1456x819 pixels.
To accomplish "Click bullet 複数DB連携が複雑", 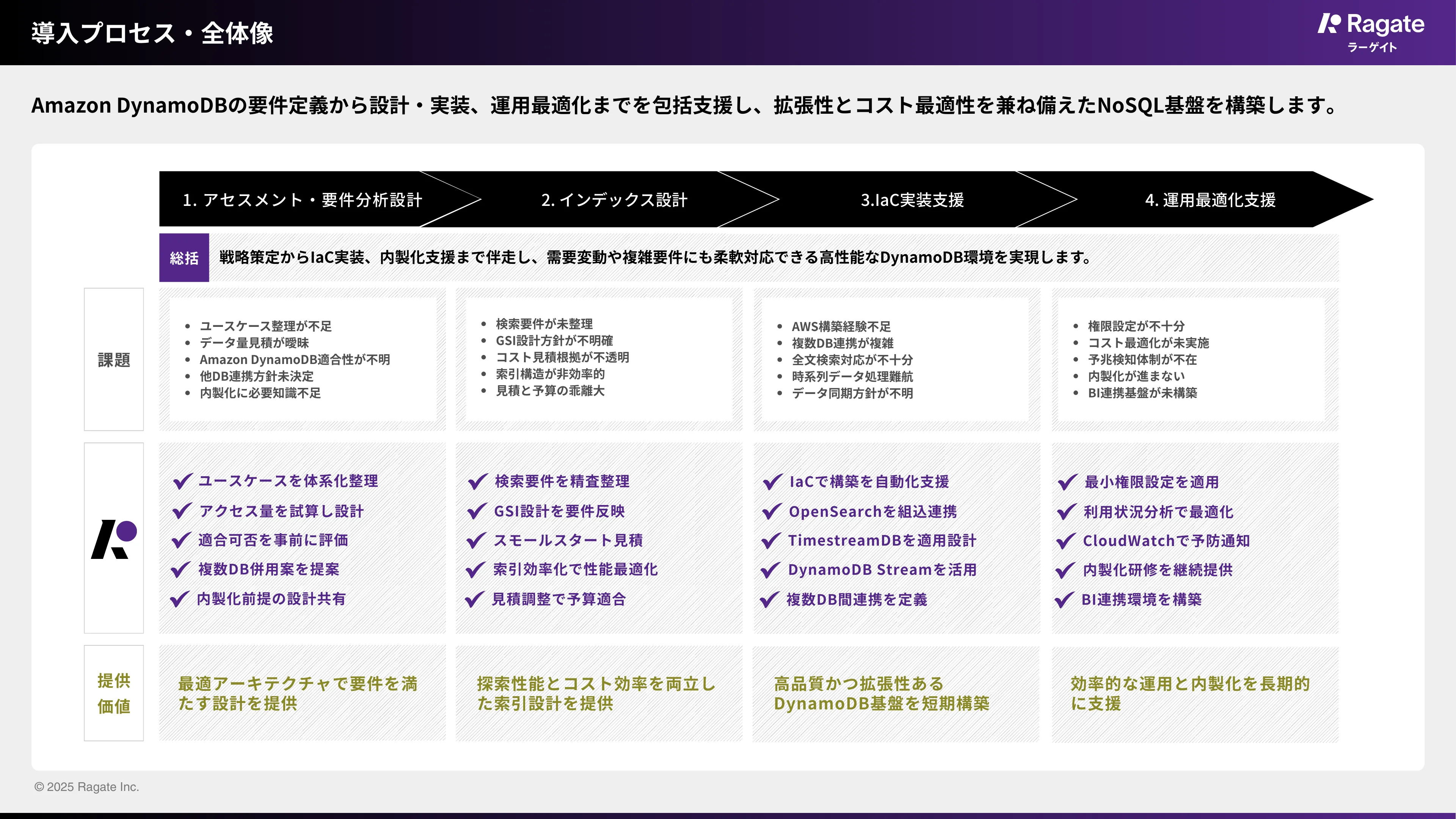I will [843, 343].
